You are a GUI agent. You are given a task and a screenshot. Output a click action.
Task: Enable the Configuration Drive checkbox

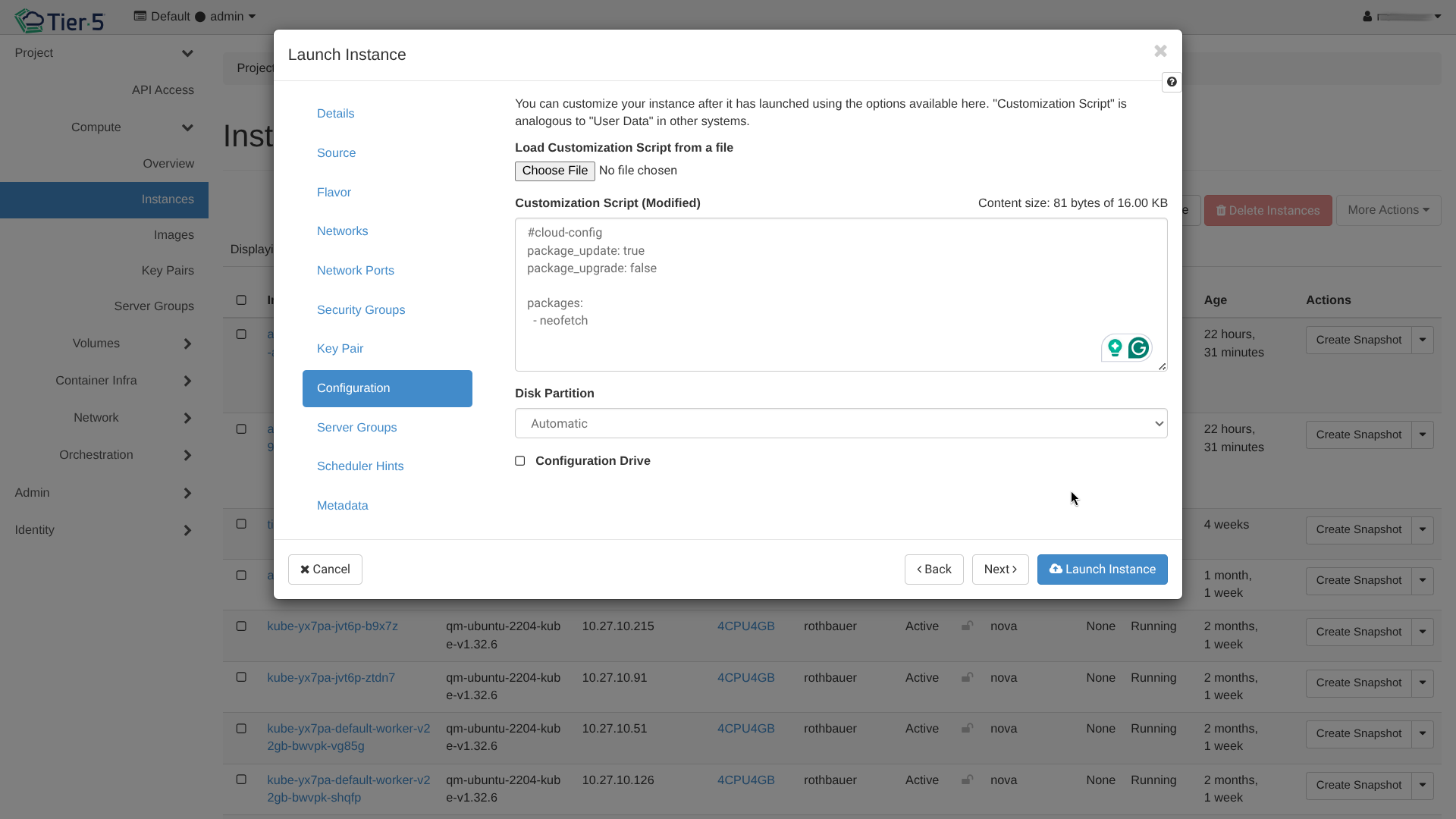(520, 461)
